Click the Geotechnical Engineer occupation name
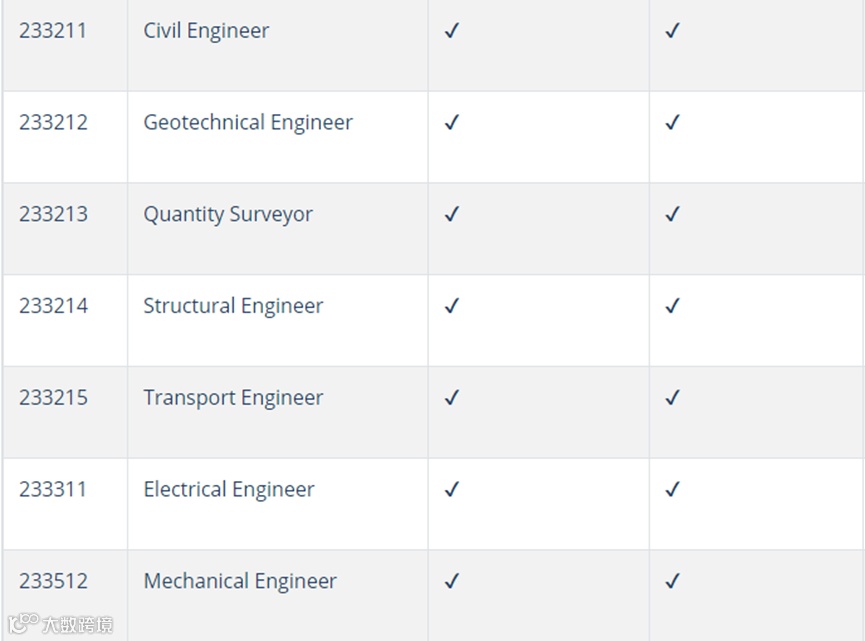The height and width of the screenshot is (641, 865). 248,122
